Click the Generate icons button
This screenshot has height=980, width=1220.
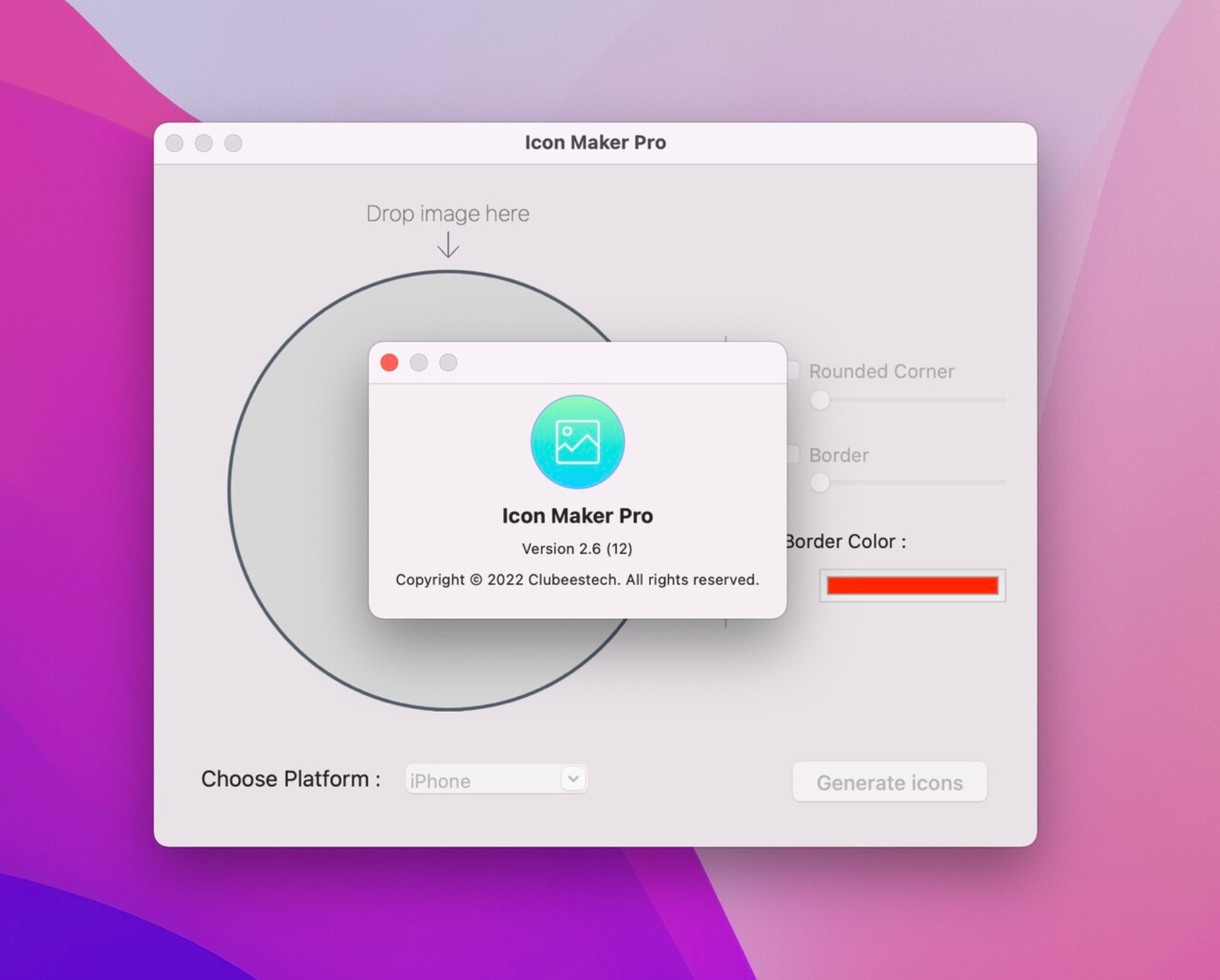click(x=890, y=781)
